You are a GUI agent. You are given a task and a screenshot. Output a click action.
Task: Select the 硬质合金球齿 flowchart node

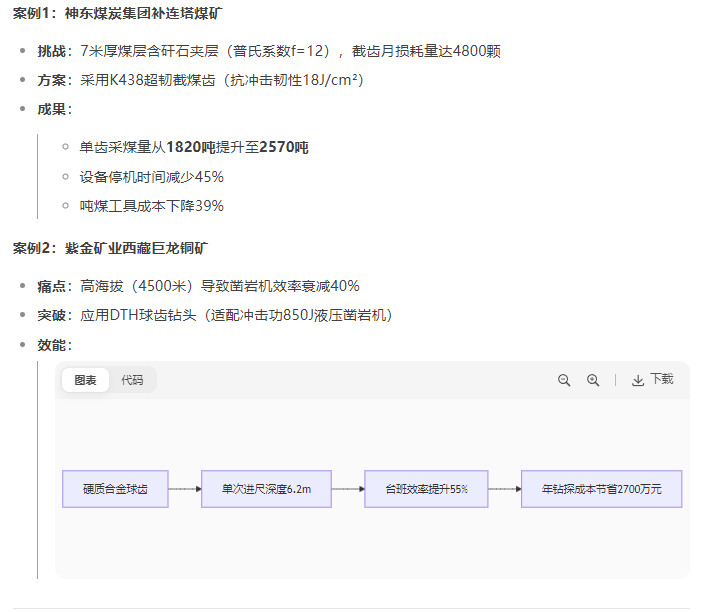coord(115,489)
